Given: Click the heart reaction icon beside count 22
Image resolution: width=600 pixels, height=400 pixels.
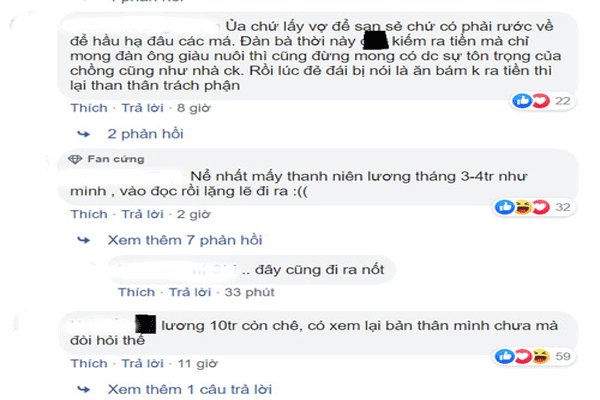Looking at the screenshot, I should pos(541,101).
